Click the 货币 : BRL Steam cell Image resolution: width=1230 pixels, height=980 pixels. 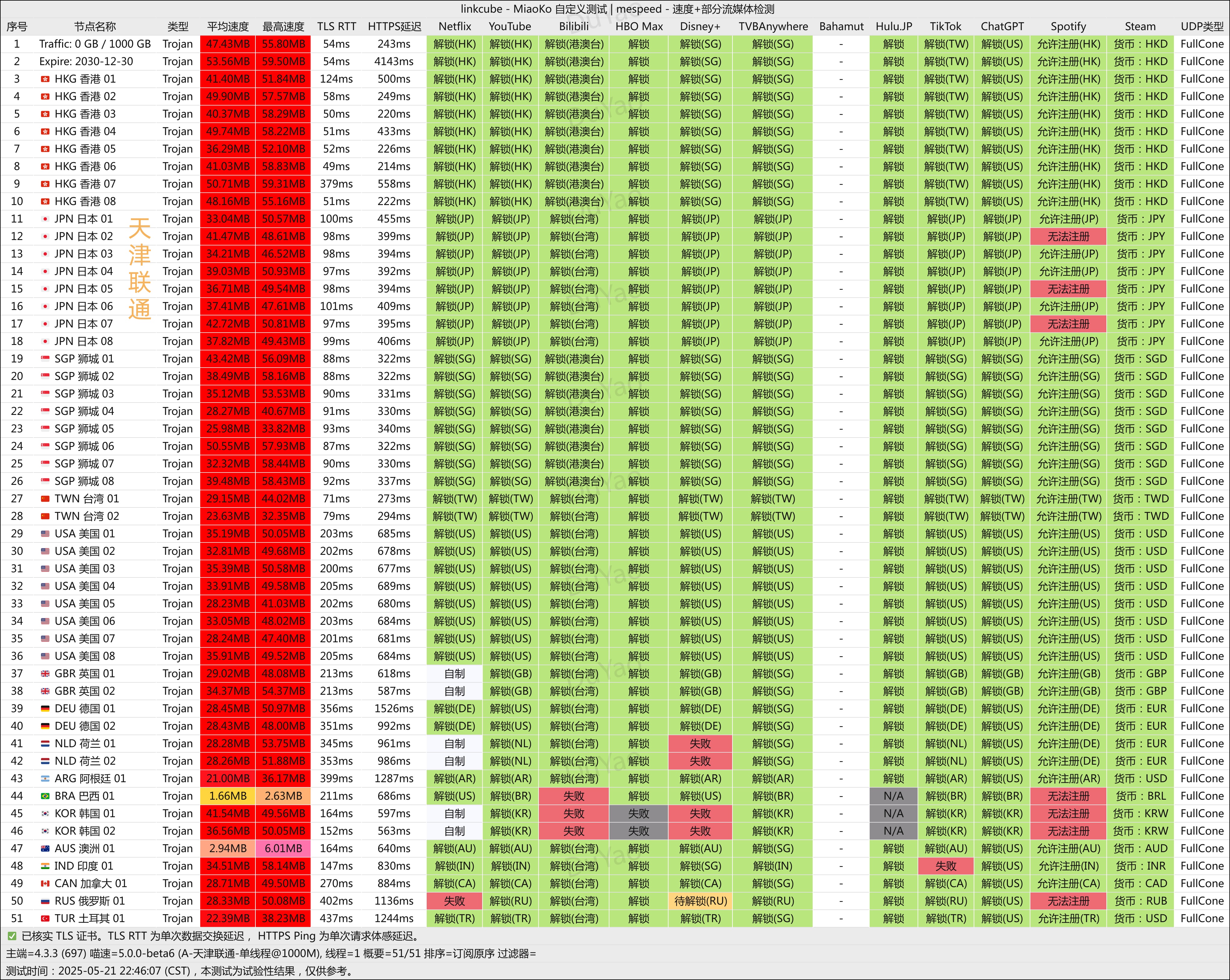1140,796
